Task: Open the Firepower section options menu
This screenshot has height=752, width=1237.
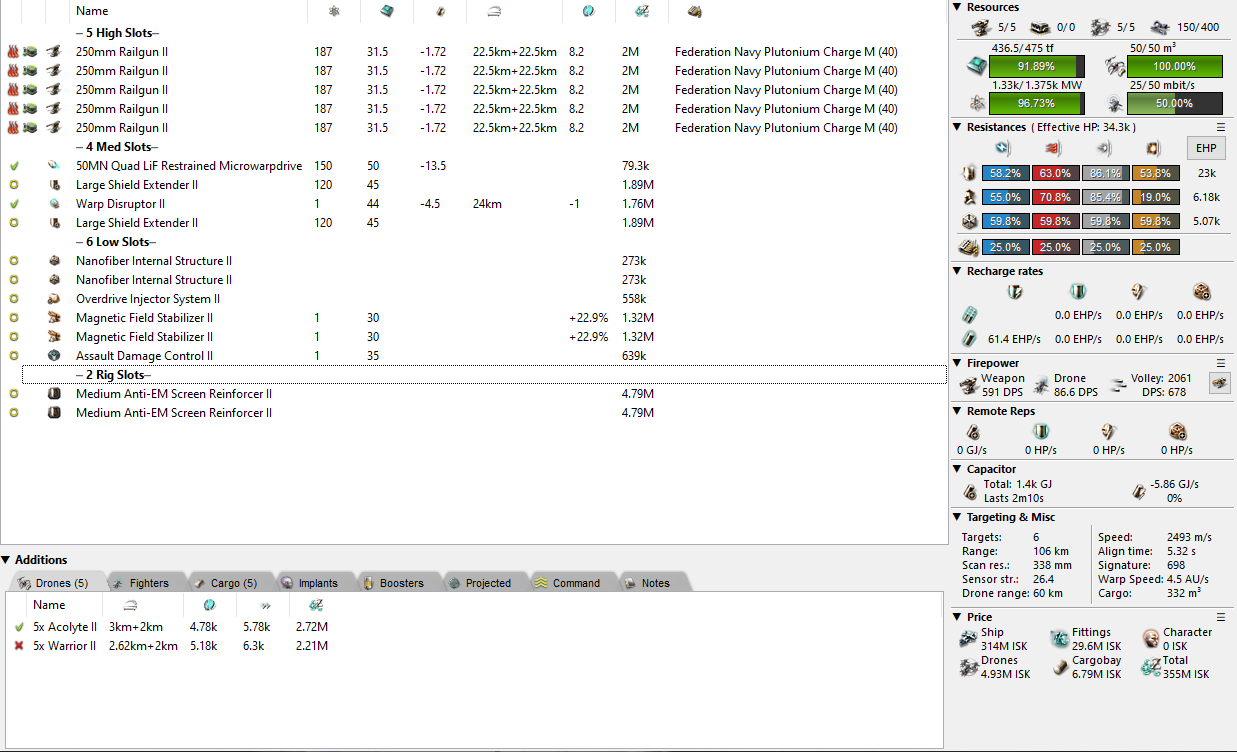Action: click(x=1220, y=363)
